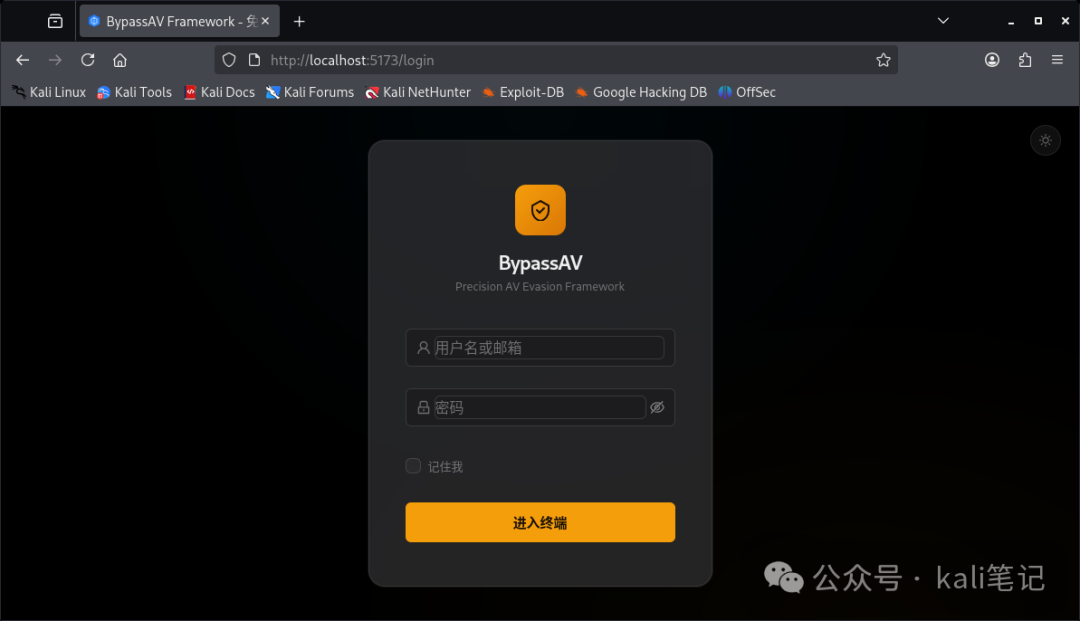Minimize the browser window

pyautogui.click(x=1011, y=21)
